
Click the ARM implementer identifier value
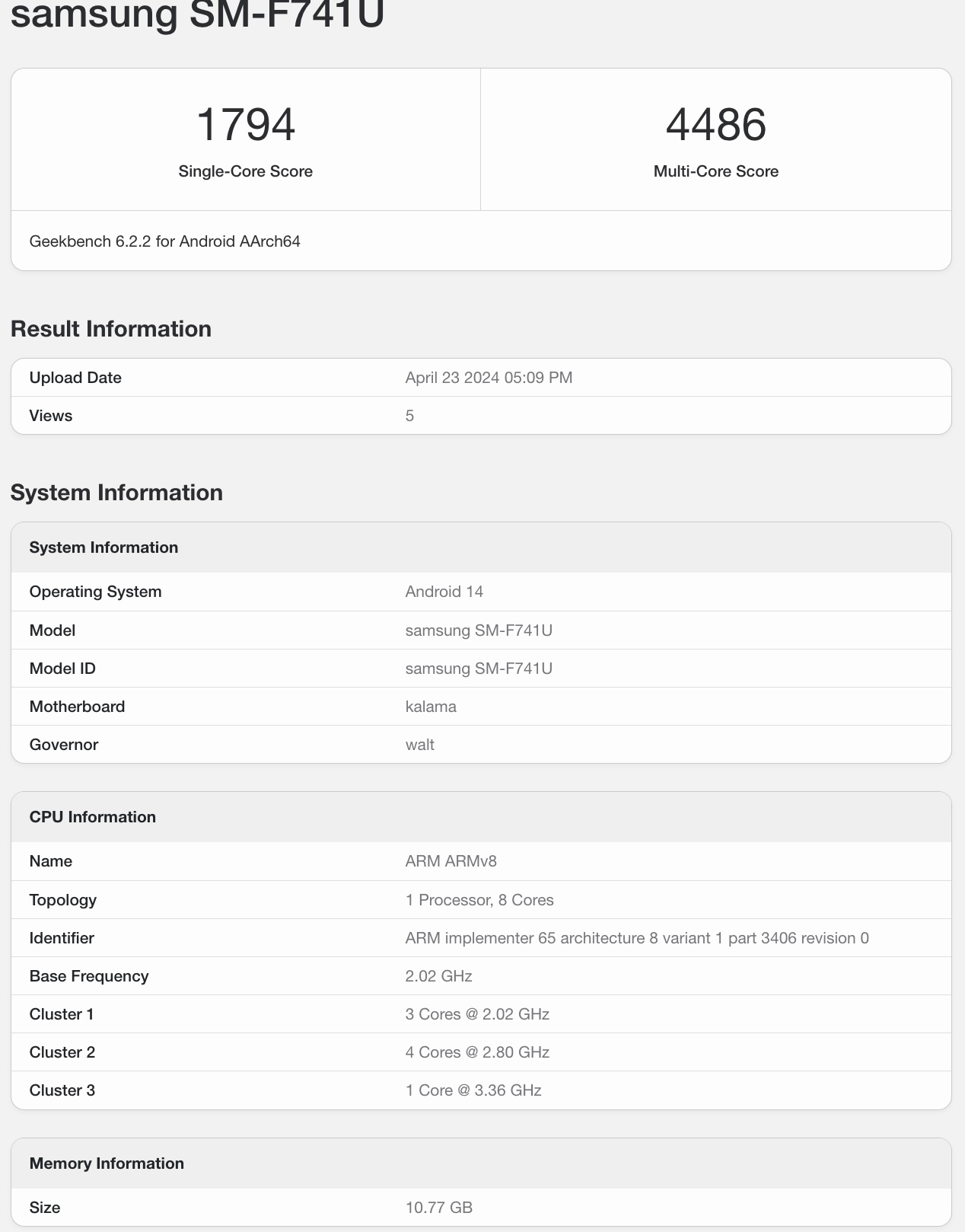(x=636, y=938)
